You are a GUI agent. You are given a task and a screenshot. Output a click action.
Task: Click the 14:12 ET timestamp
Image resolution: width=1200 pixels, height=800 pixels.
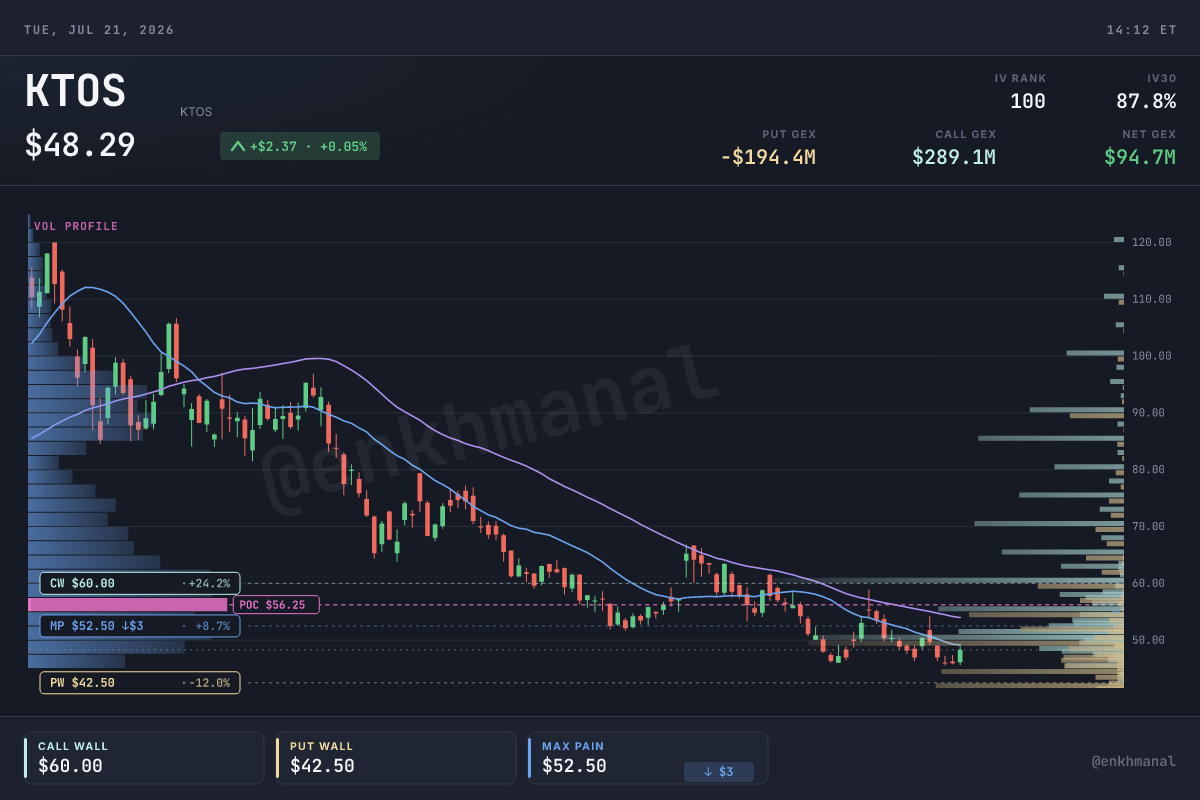click(x=1141, y=30)
